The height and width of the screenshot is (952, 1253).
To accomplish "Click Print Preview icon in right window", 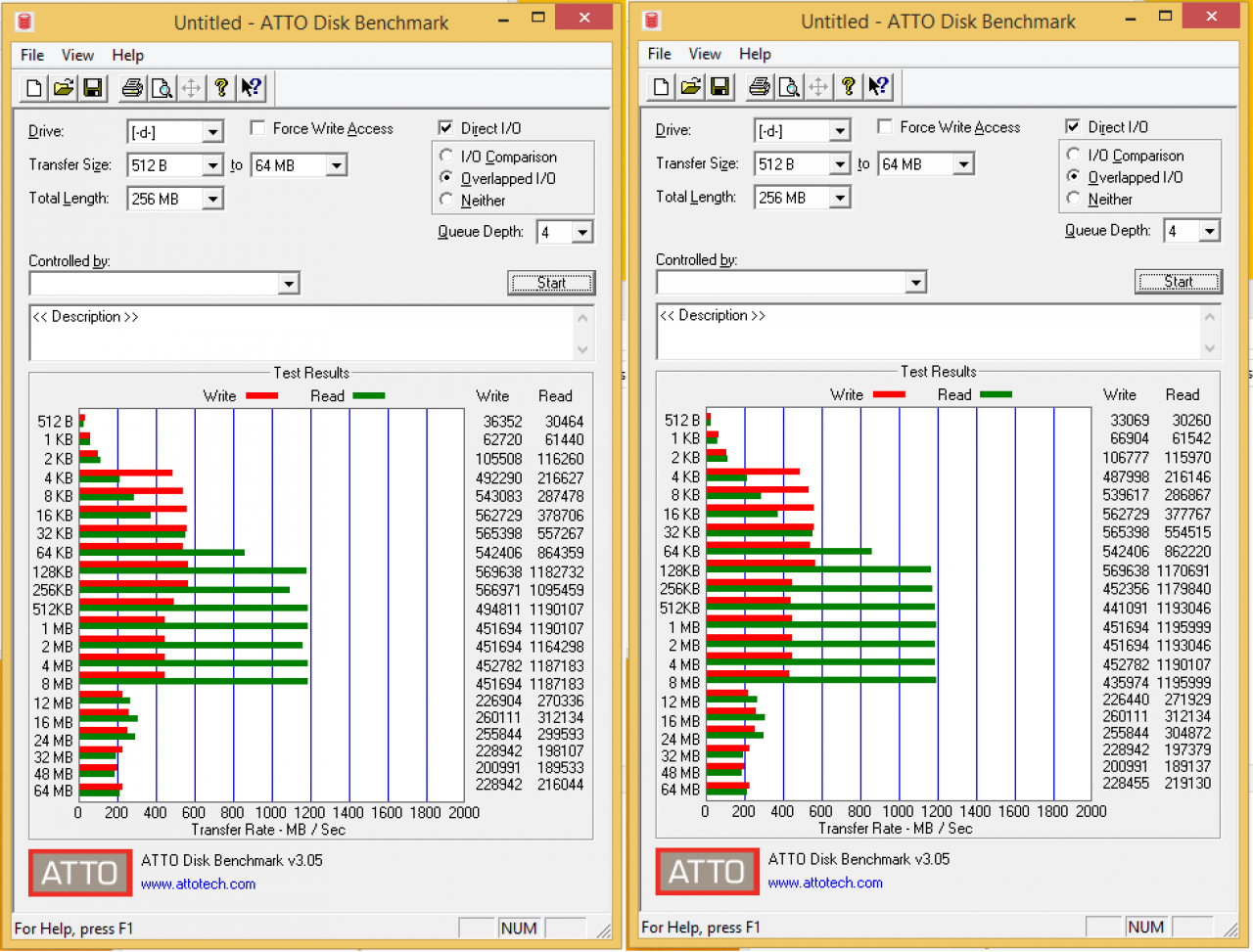I will tap(789, 87).
